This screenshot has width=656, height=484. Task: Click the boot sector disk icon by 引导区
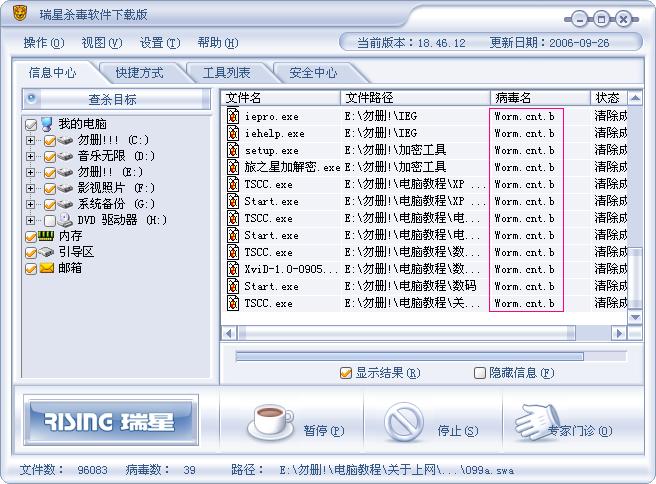(x=46, y=252)
